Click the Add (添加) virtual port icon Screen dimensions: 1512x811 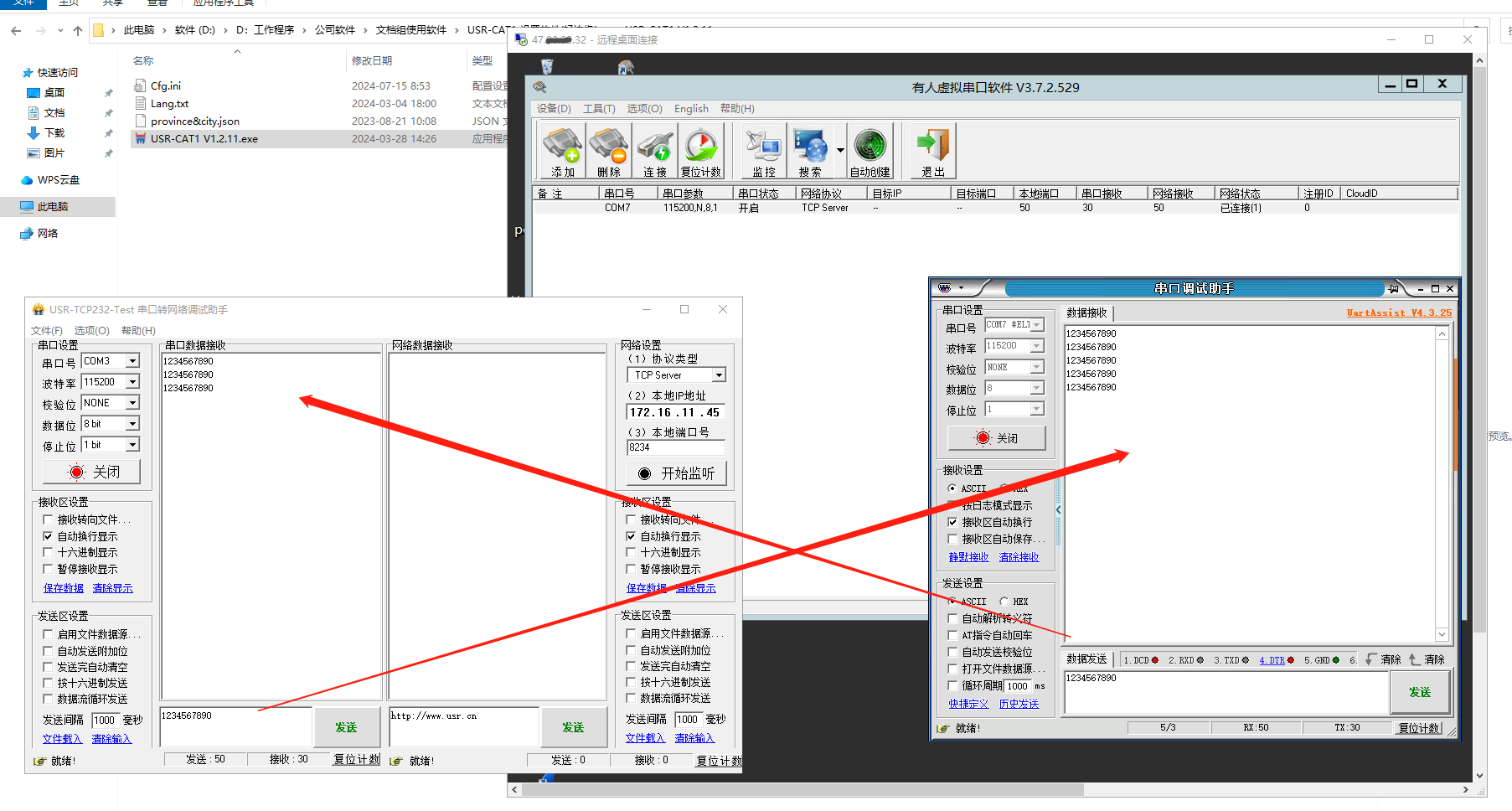[x=563, y=151]
